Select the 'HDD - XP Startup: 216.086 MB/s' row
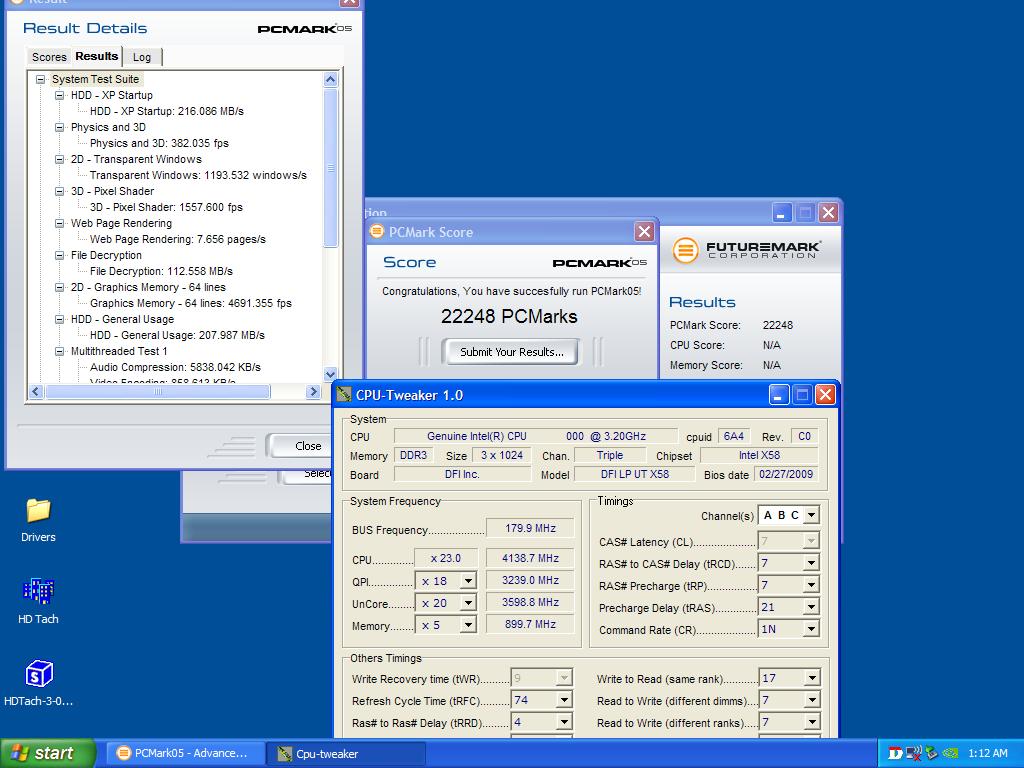The height and width of the screenshot is (768, 1024). pyautogui.click(x=167, y=111)
